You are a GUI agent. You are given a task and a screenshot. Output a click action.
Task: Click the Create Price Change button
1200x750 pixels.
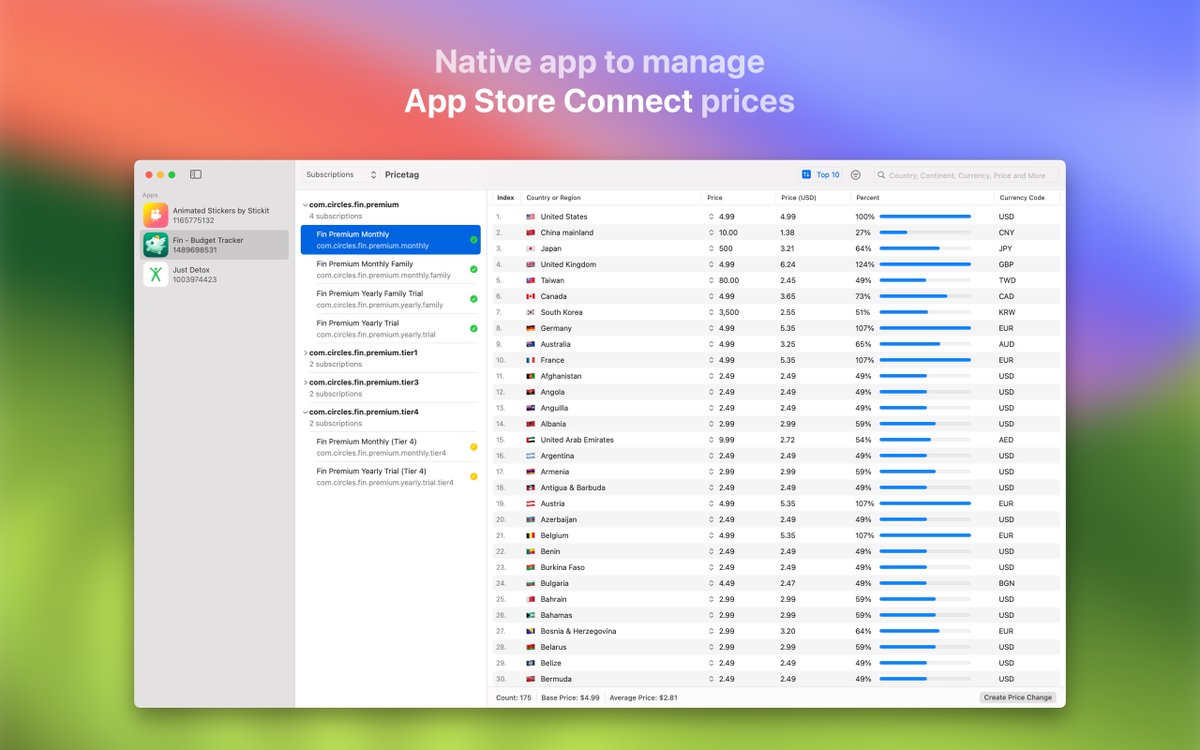coord(1017,697)
